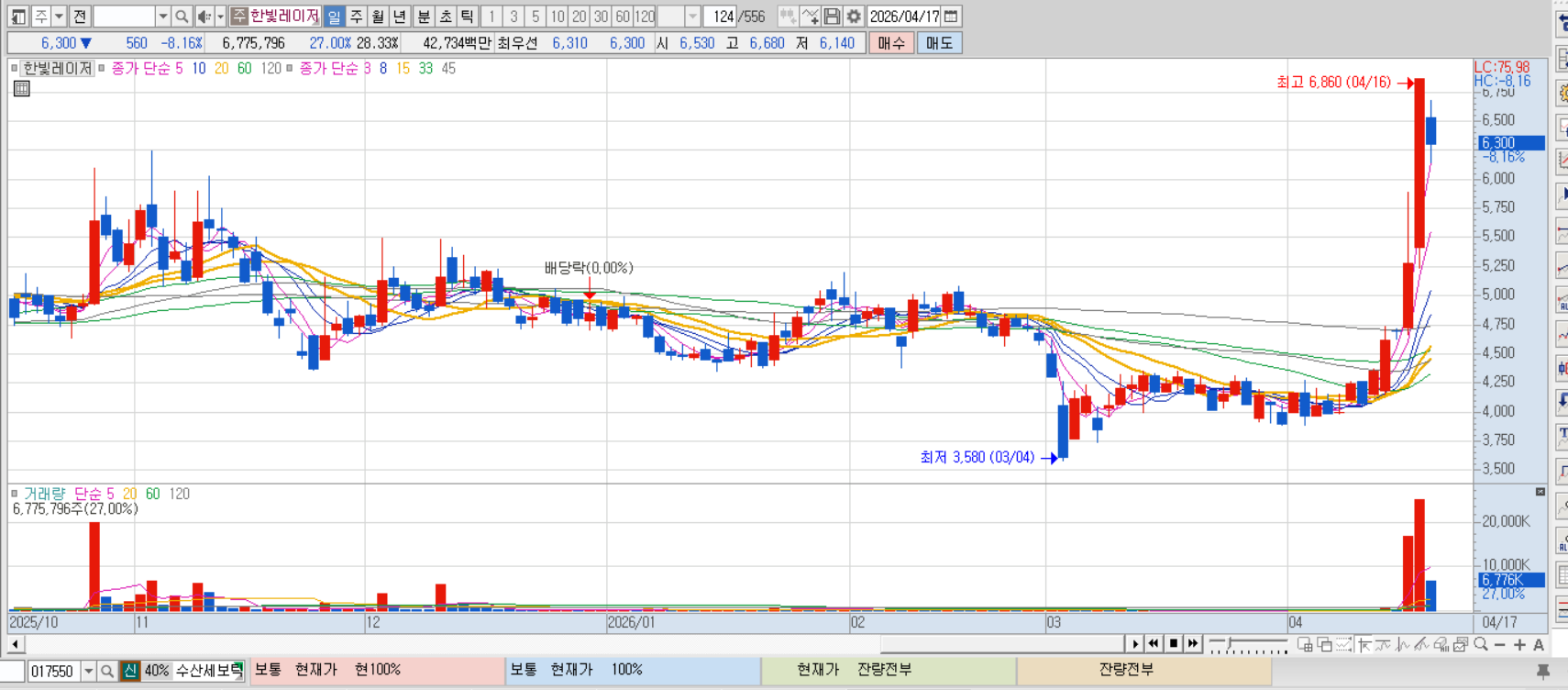The width and height of the screenshot is (1568, 690).
Task: Click the A auto-fit icon
Action: 1539,645
